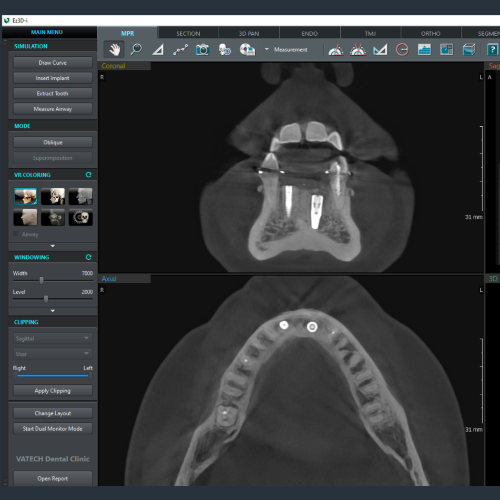This screenshot has width=500, height=500.
Task: Open help via the question mark icon
Action: pyautogui.click(x=492, y=50)
